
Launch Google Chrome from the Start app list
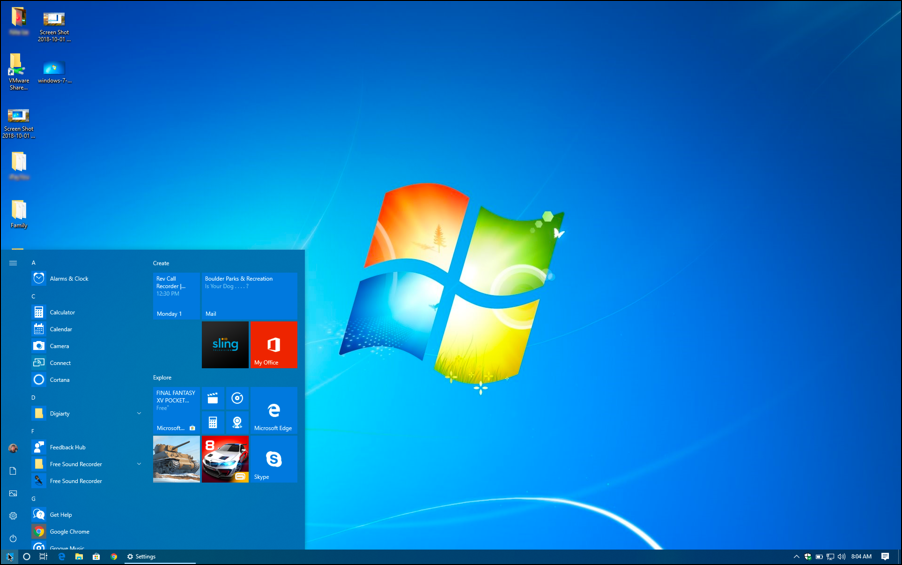click(86, 532)
